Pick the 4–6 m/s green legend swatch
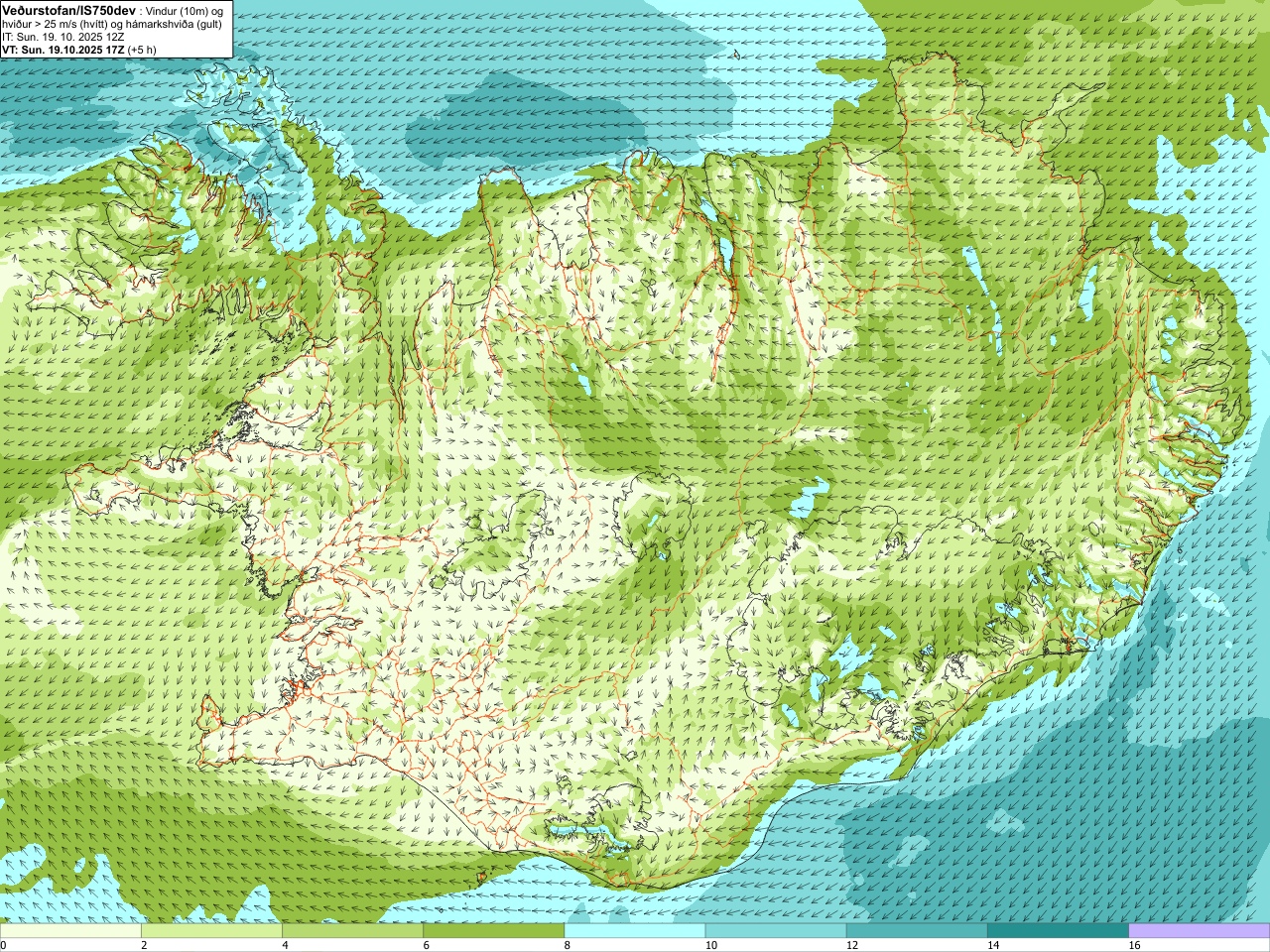 [352, 931]
